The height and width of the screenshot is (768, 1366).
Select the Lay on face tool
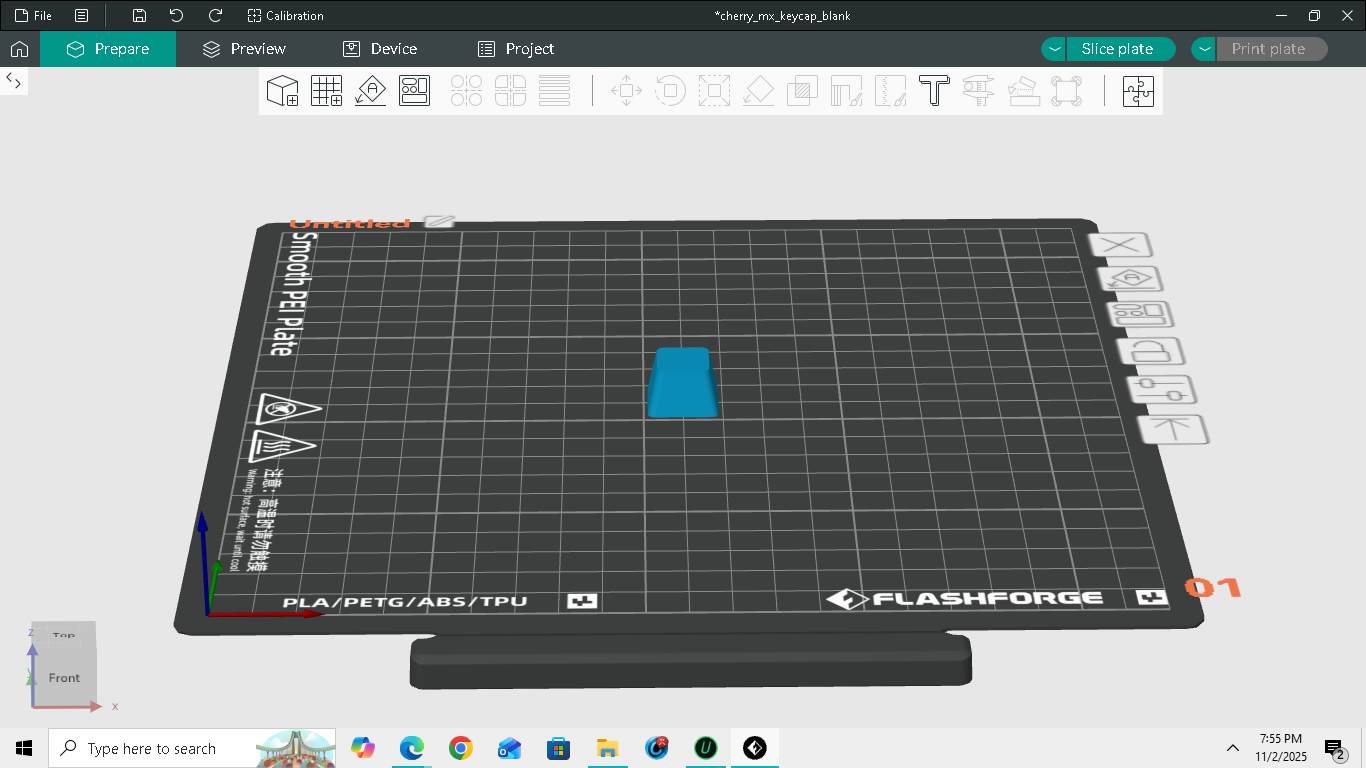click(x=758, y=91)
